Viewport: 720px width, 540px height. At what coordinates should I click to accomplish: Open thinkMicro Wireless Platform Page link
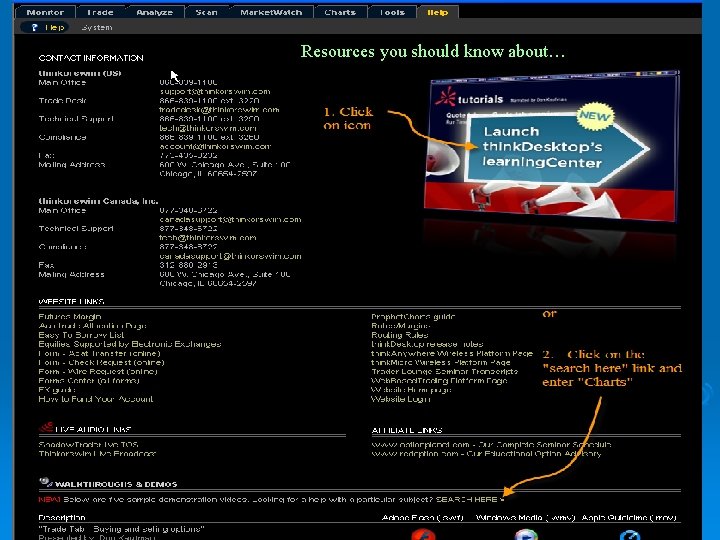coord(441,362)
